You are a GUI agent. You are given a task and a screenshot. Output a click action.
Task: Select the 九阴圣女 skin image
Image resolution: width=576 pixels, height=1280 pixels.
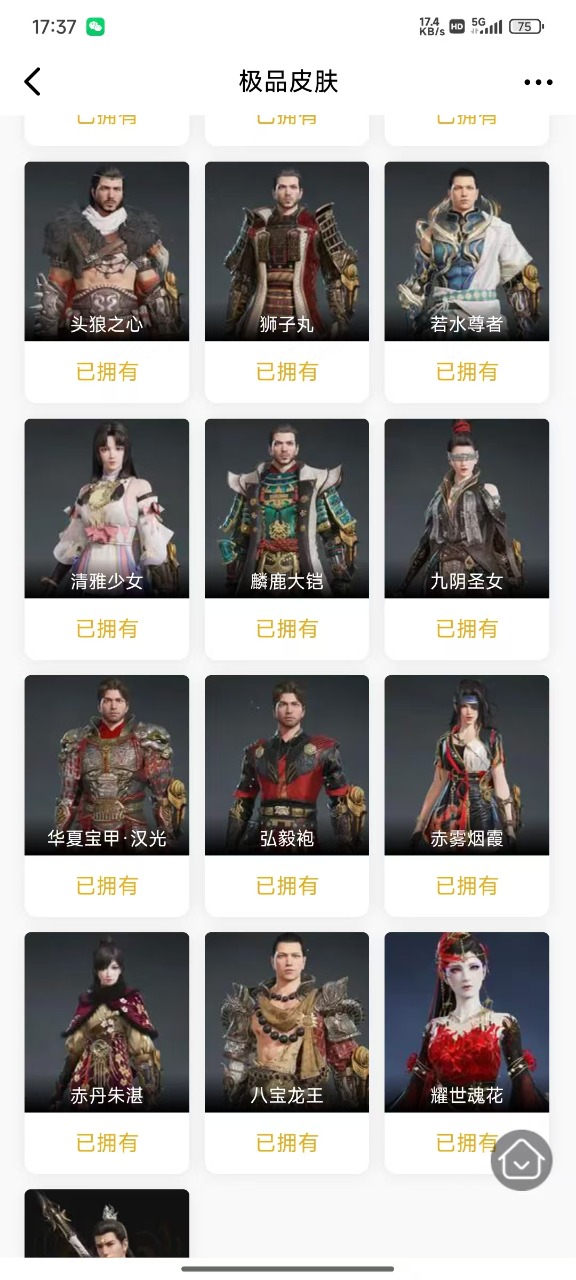point(467,508)
